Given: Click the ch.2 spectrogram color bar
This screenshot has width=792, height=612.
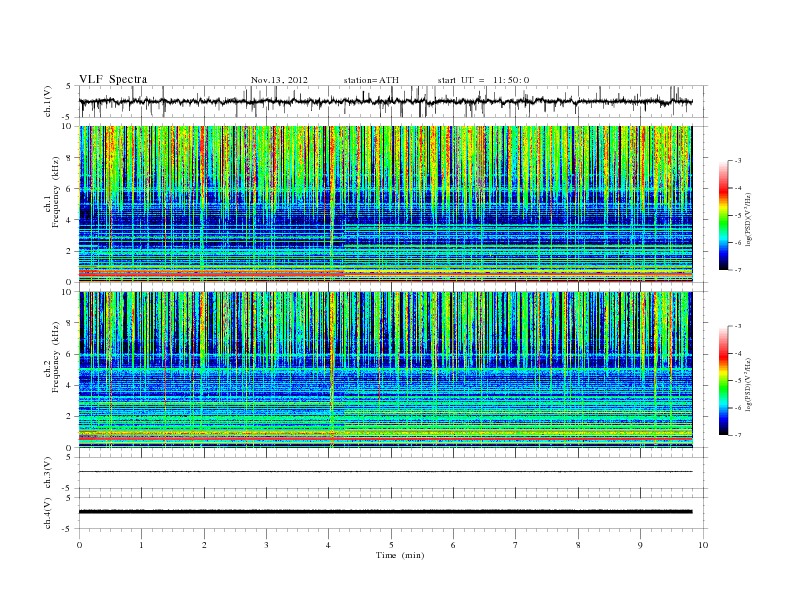Looking at the screenshot, I should pos(723,380).
